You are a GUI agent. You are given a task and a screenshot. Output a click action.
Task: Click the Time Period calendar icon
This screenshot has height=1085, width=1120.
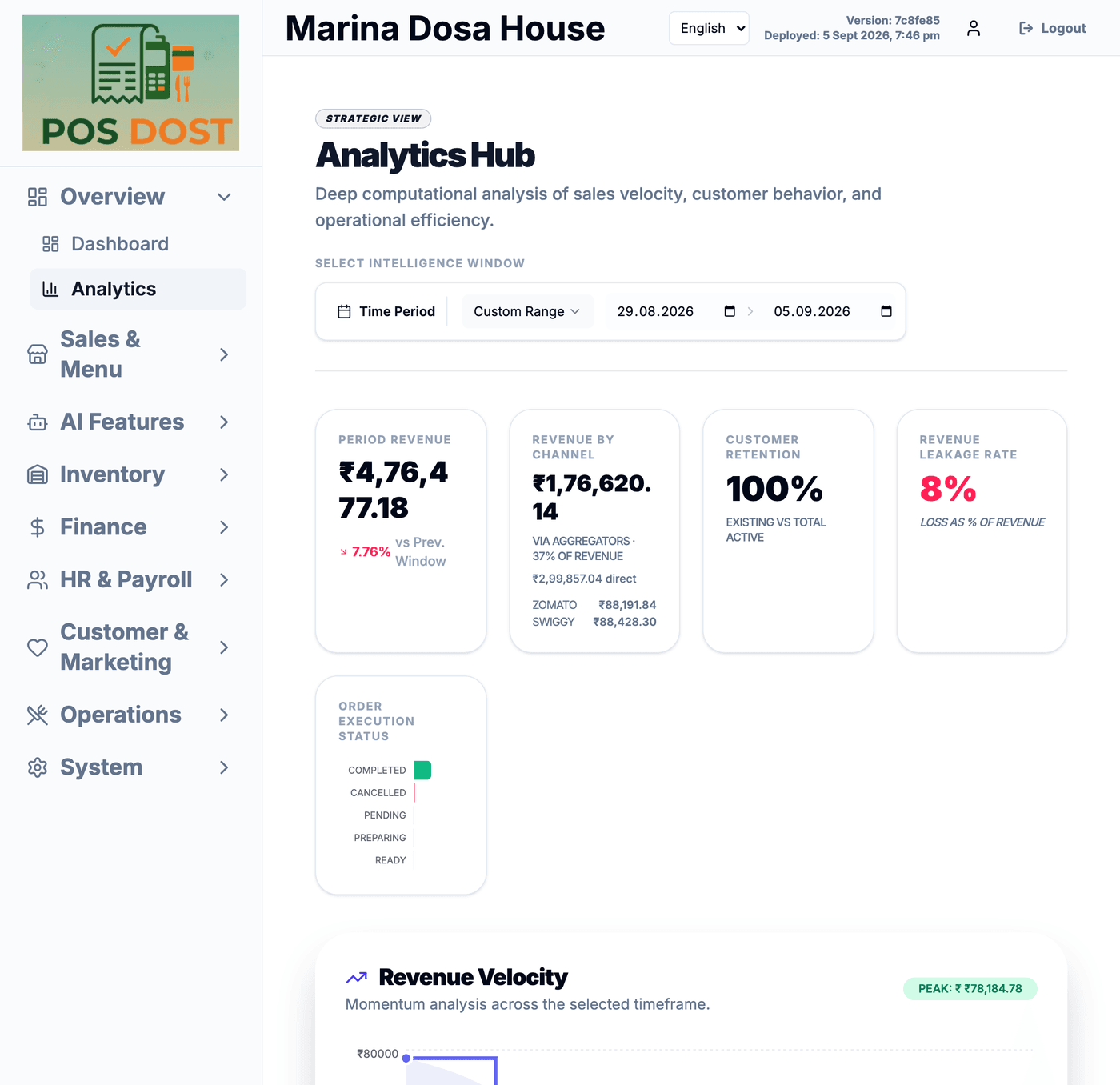(344, 311)
